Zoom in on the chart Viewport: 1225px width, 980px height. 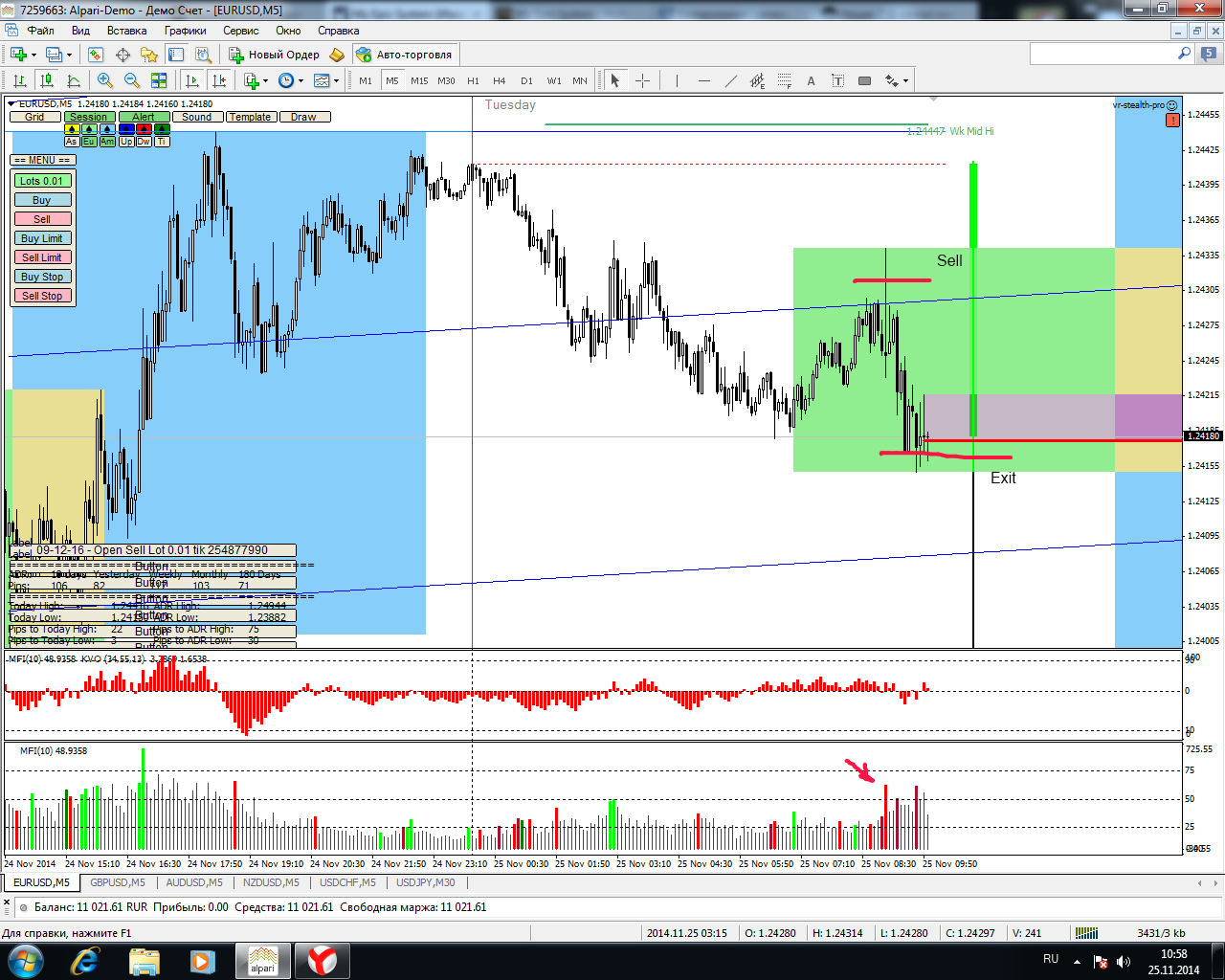(105, 80)
